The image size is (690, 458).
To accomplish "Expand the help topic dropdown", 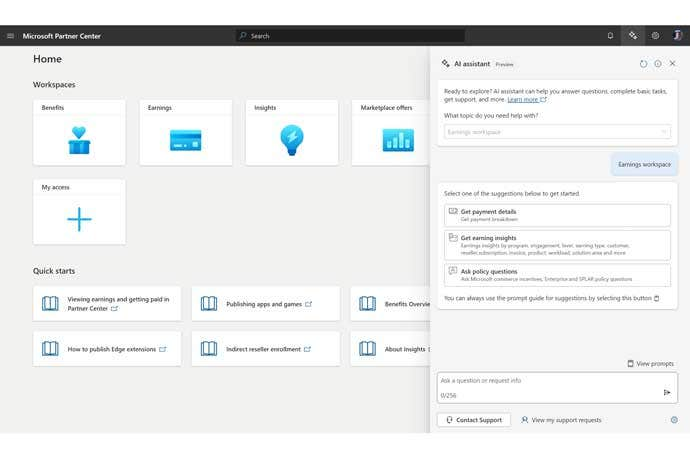I will tap(557, 132).
